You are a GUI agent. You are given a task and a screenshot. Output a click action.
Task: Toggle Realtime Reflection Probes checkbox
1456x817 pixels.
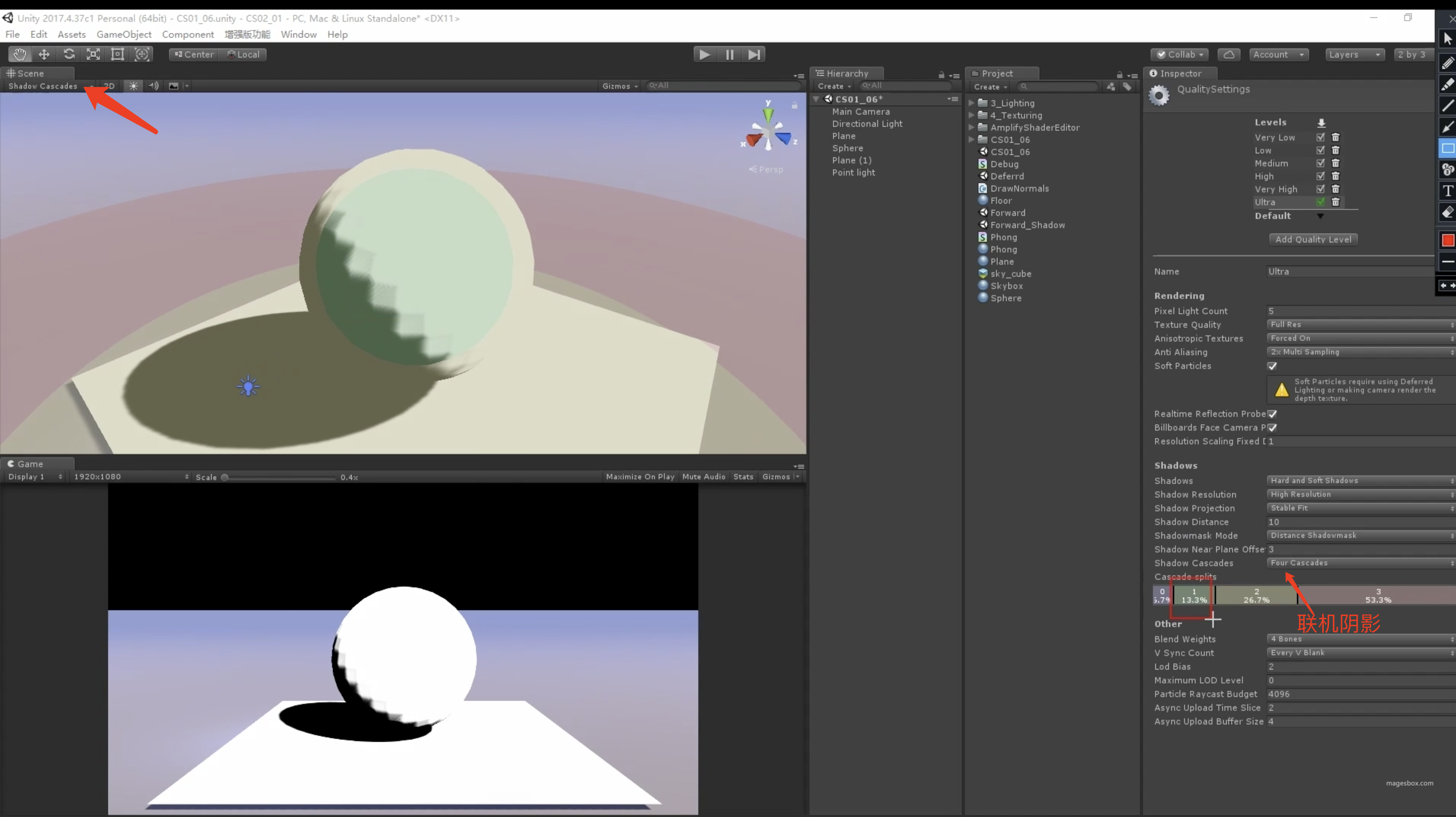1272,414
